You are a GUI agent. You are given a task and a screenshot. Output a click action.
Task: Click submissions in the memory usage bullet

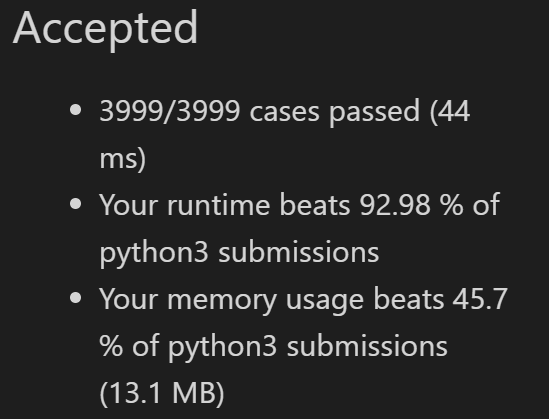367,346
